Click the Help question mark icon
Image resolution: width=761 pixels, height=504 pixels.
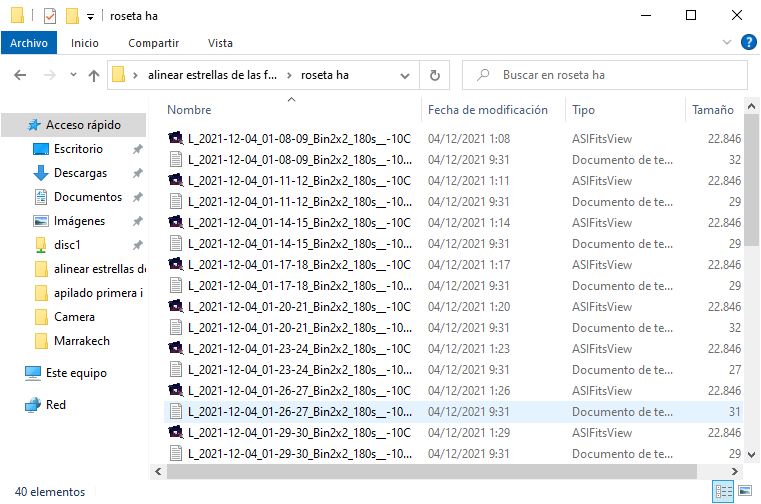[748, 42]
